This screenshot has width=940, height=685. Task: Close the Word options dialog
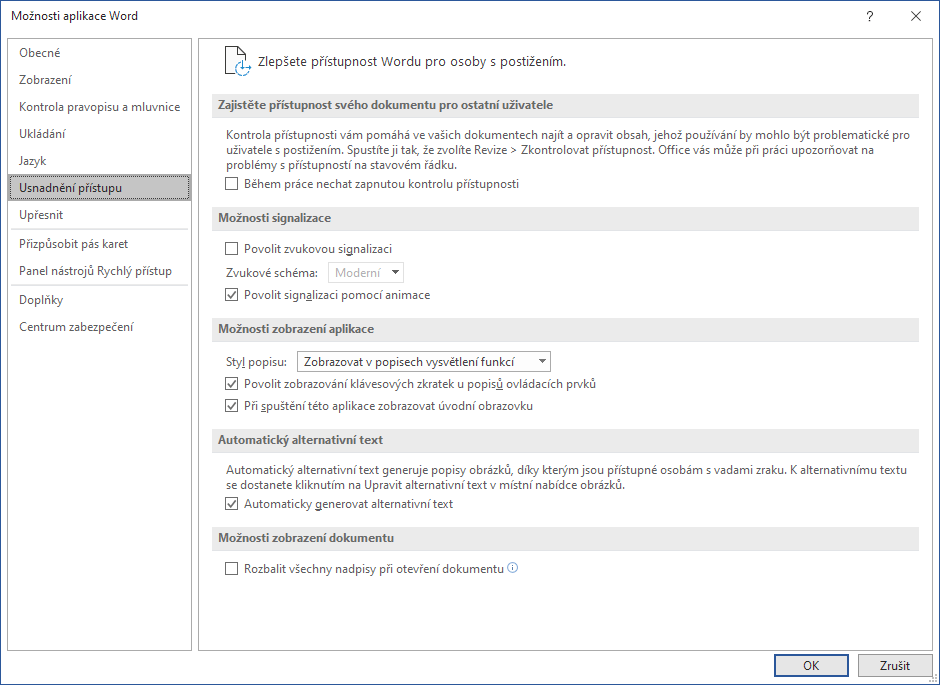pyautogui.click(x=915, y=16)
